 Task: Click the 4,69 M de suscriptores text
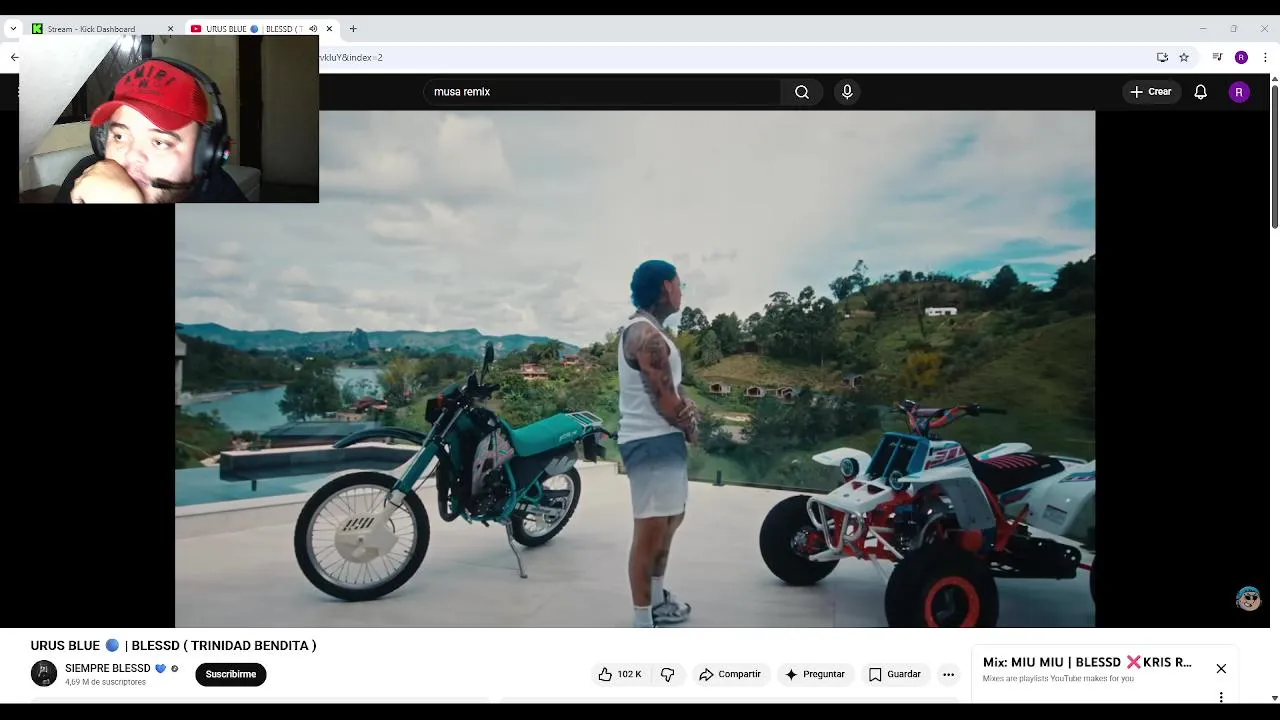tap(105, 682)
